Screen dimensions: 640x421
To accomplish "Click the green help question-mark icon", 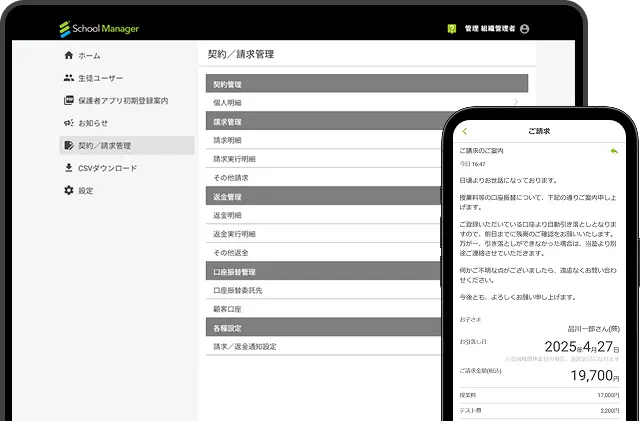I will pyautogui.click(x=452, y=29).
